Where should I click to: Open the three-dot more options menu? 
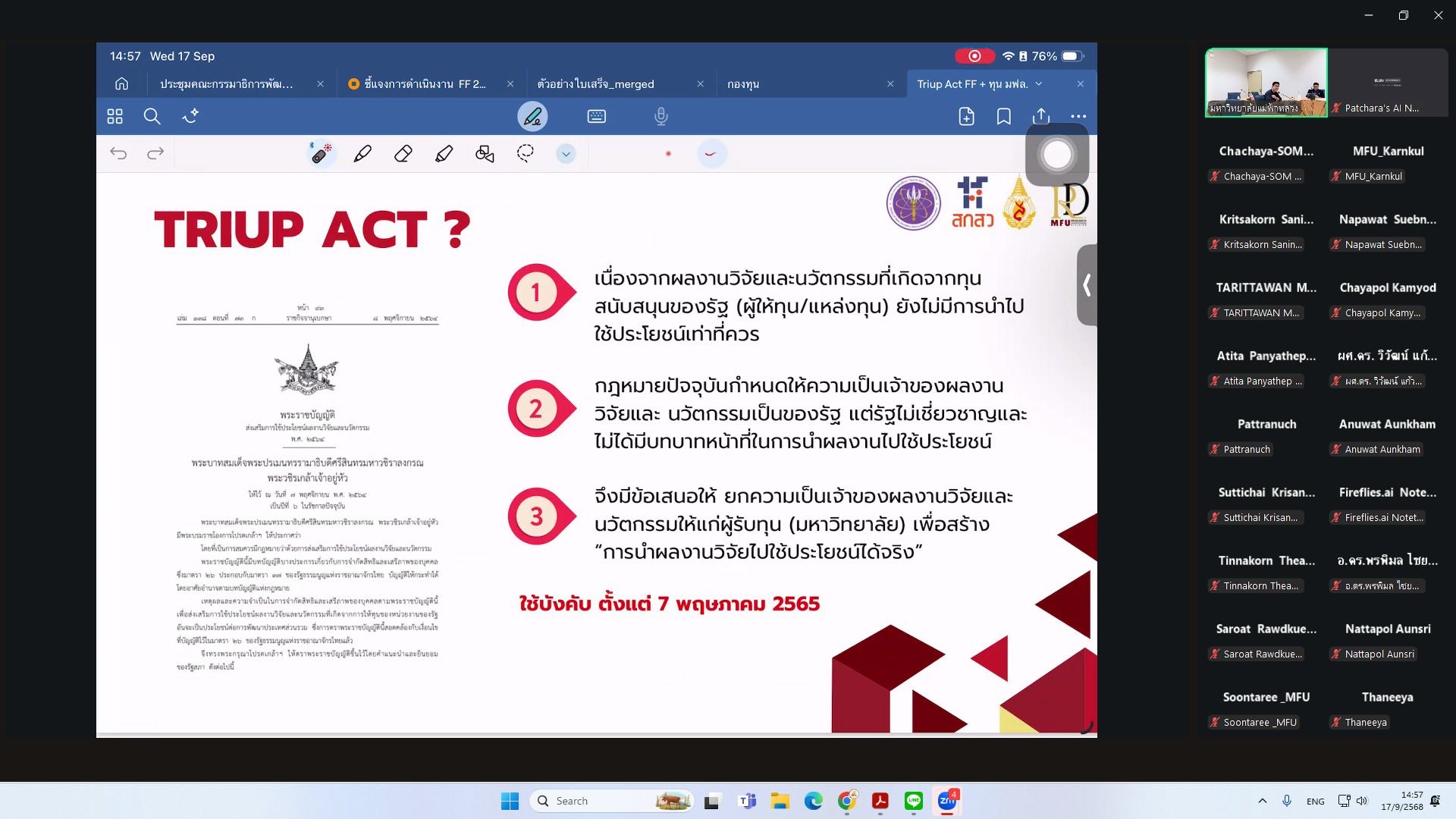1078,117
